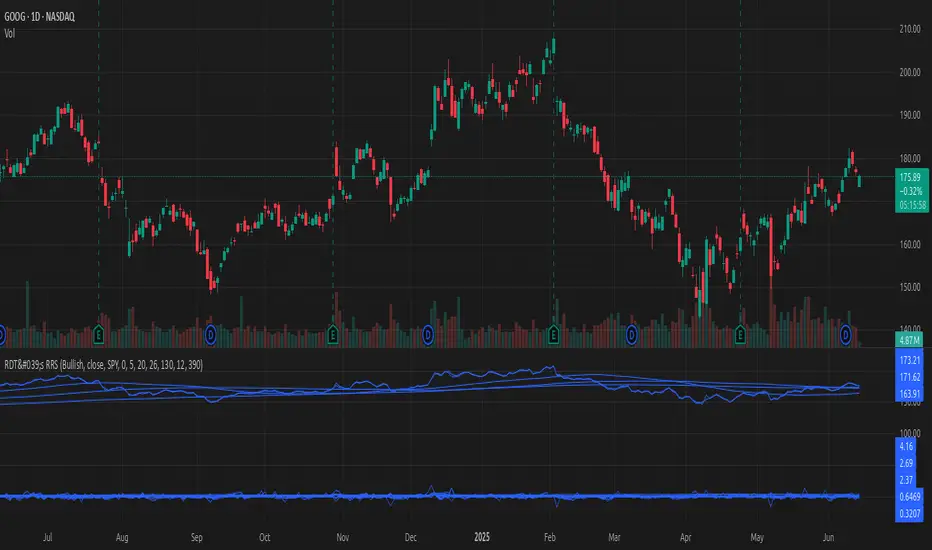
Task: Click the Nov label on time axis
Action: (342, 537)
